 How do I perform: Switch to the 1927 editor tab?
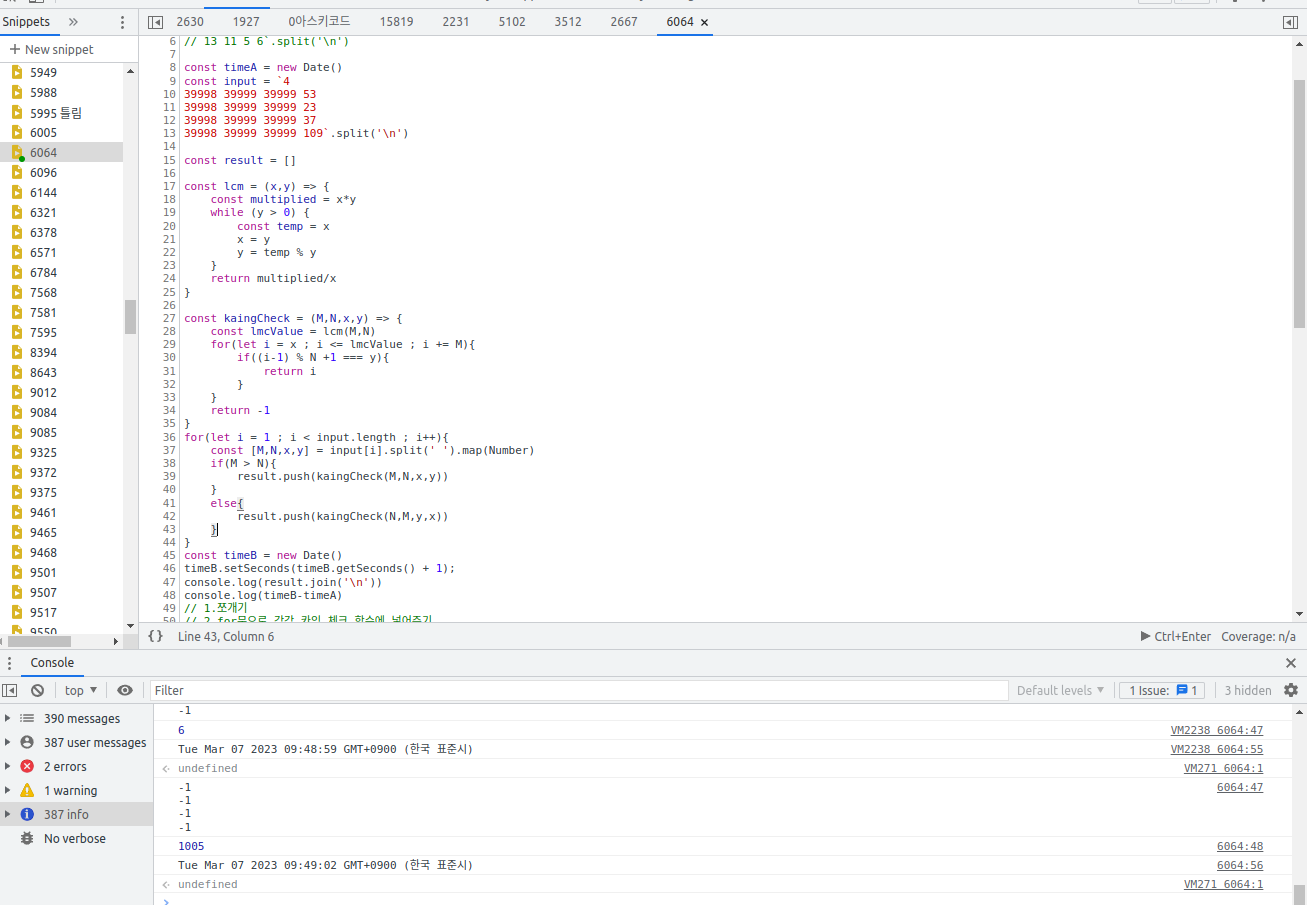tap(246, 22)
